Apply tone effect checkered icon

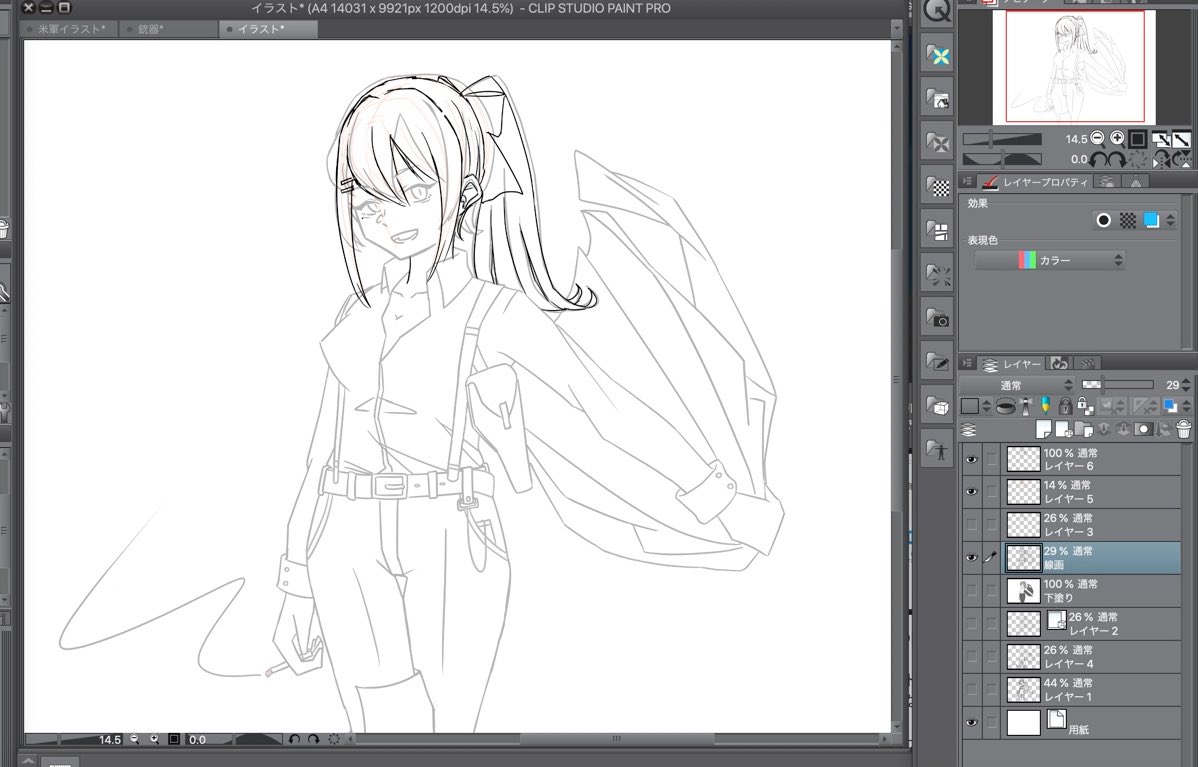point(1128,220)
